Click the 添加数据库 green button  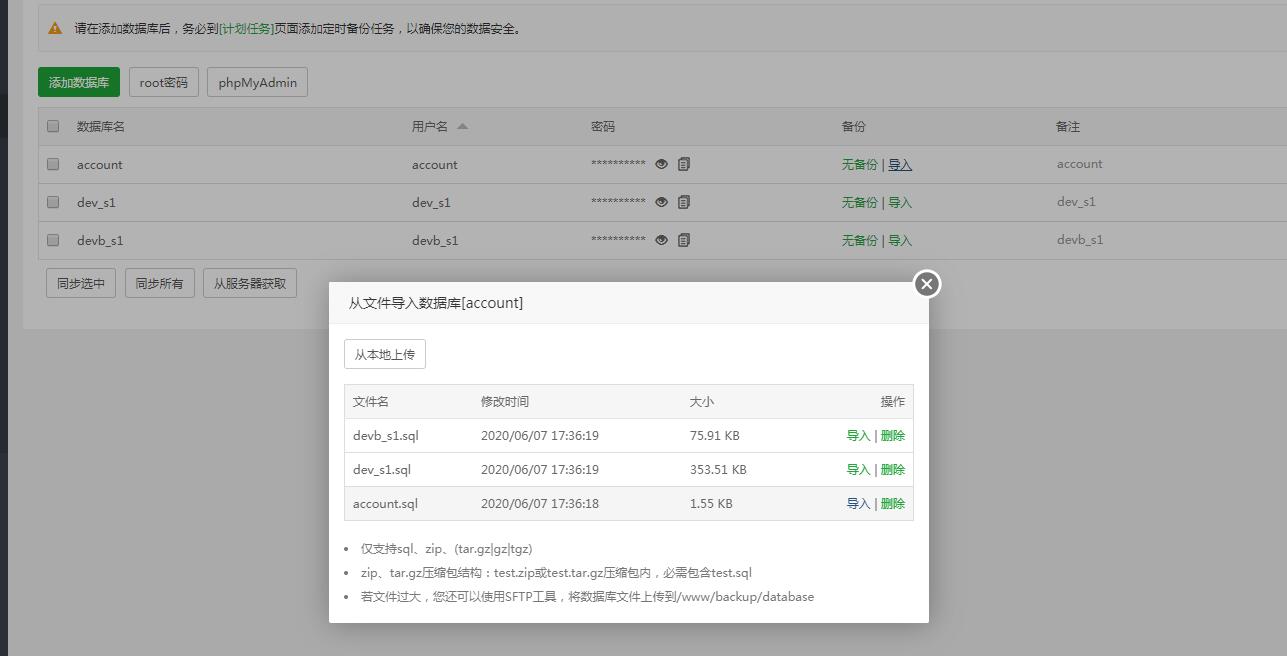click(x=79, y=82)
